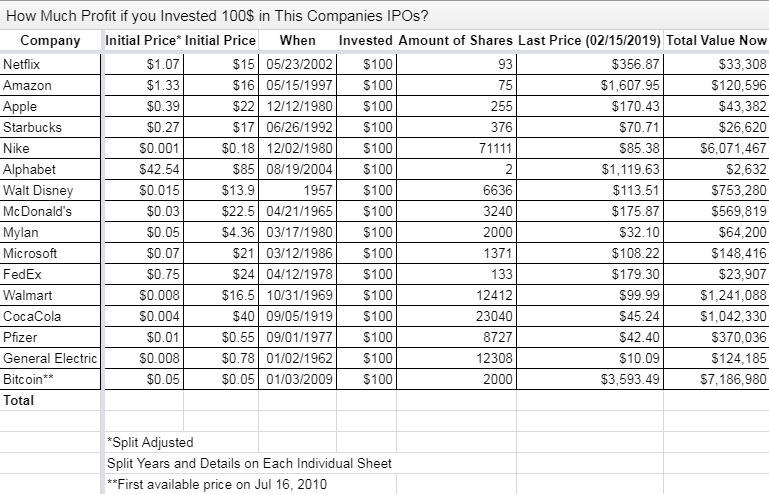Click the Split Adjusted footnote text
This screenshot has width=769, height=494.
click(x=150, y=442)
